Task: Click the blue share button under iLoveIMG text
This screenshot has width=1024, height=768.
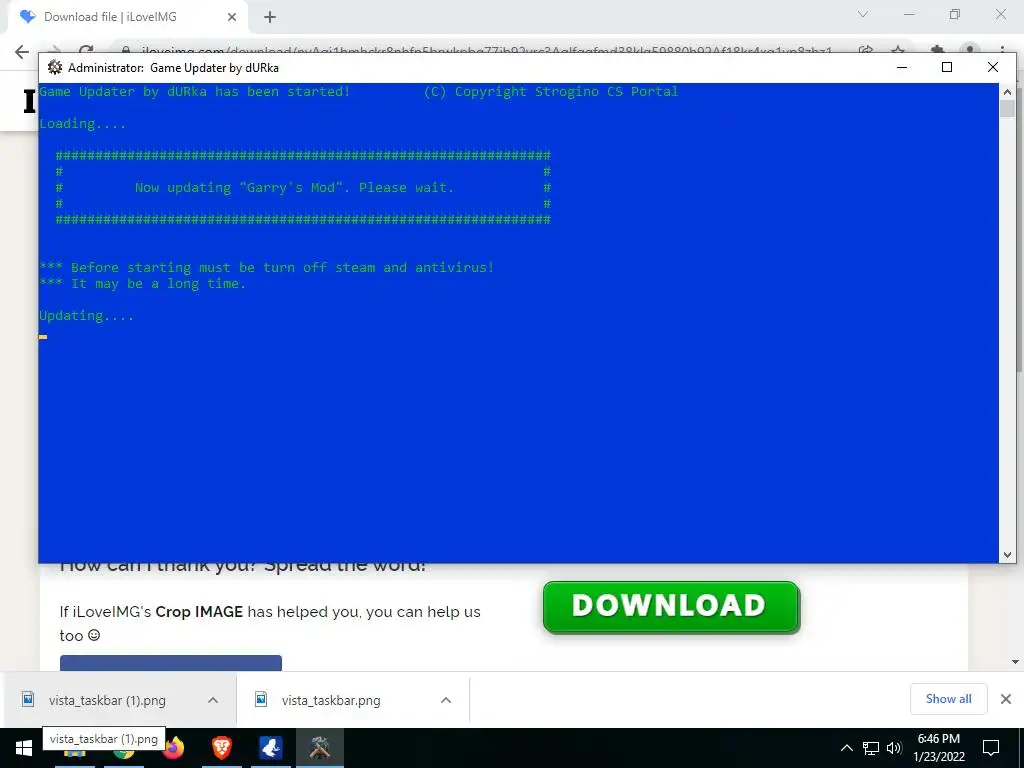Action: point(170,662)
